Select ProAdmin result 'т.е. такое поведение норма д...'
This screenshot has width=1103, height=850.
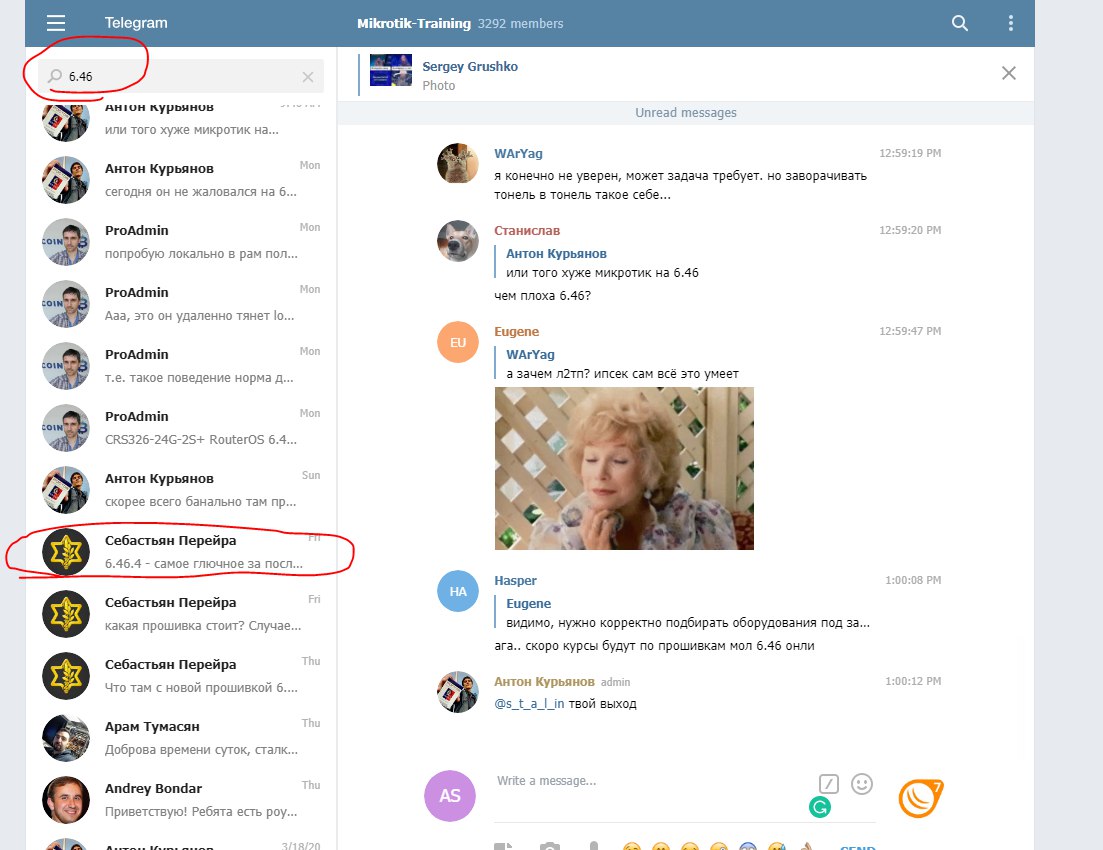pyautogui.click(x=181, y=366)
